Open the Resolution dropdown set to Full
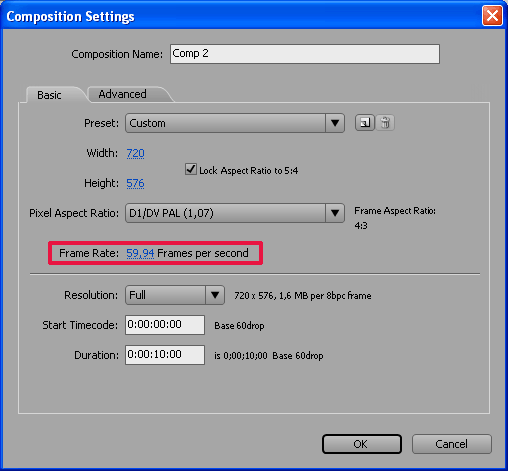This screenshot has height=471, width=508. pyautogui.click(x=175, y=295)
